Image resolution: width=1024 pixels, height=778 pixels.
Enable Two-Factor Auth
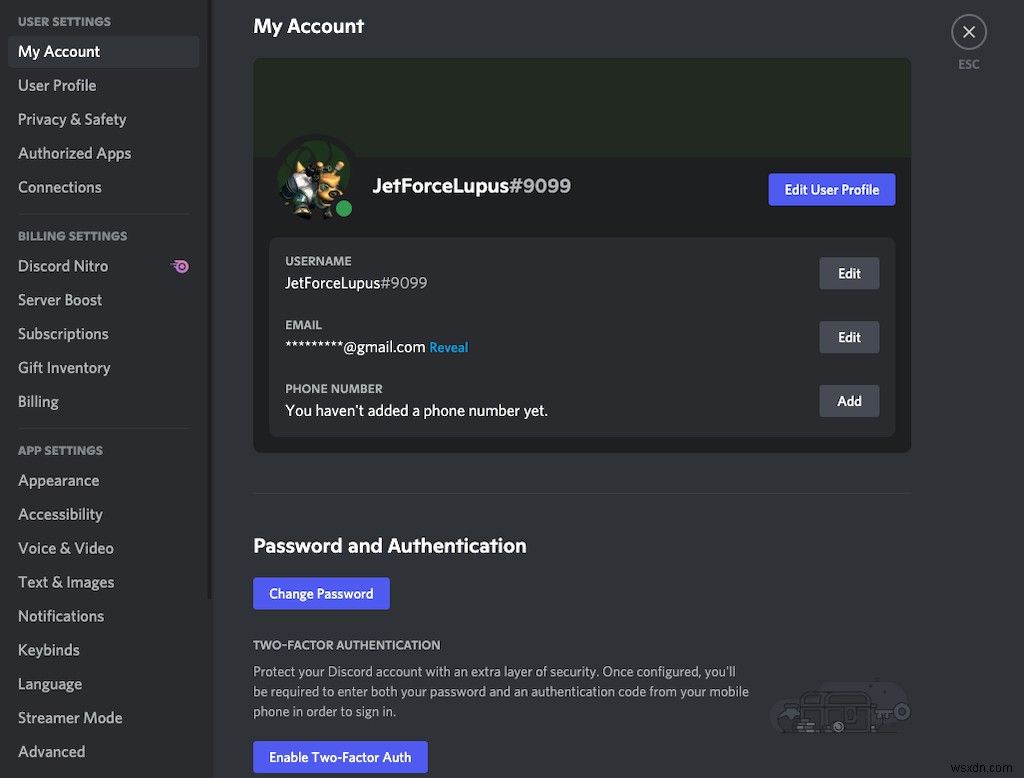340,757
